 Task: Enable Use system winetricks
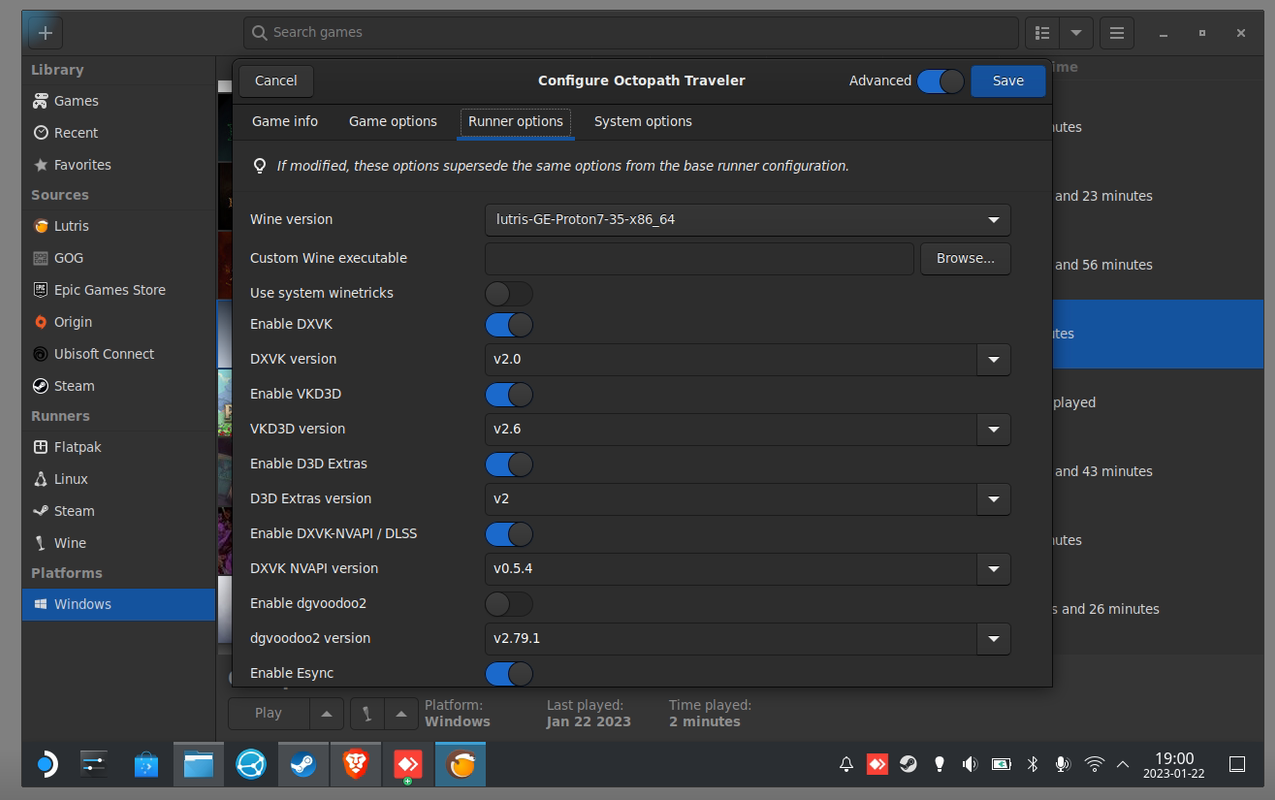tap(509, 294)
